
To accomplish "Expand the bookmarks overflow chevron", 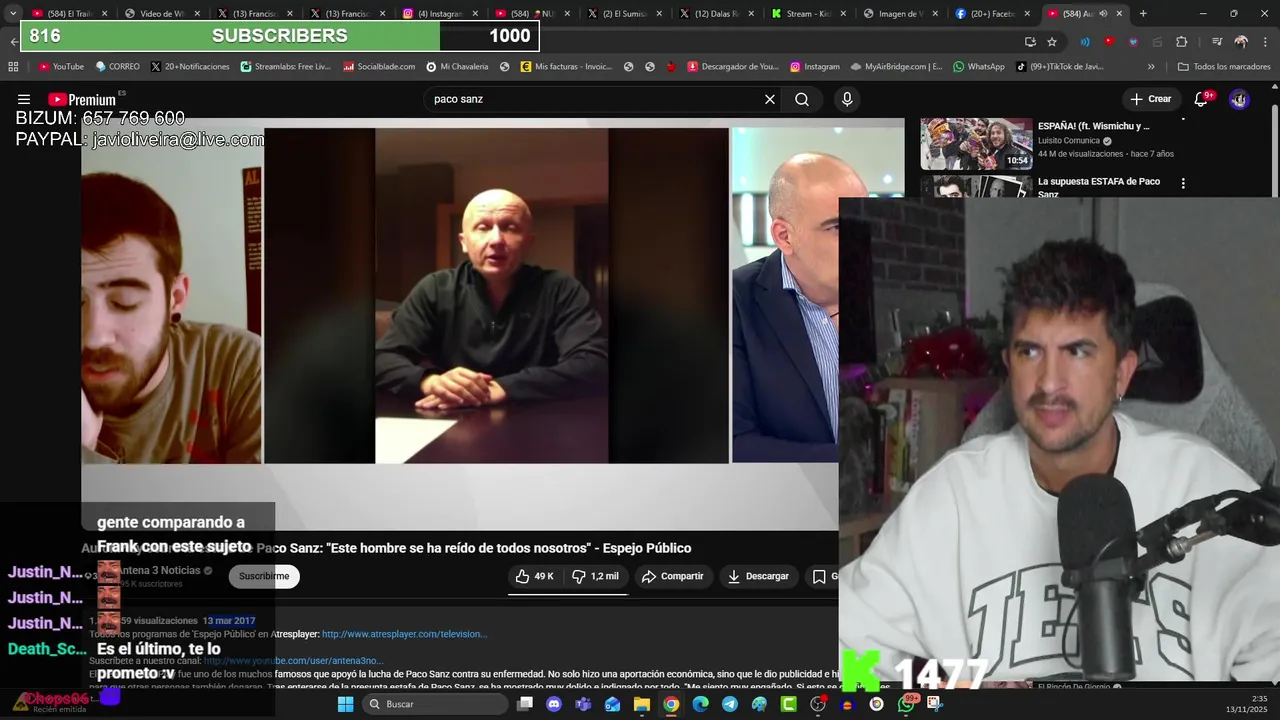I will (x=1151, y=67).
